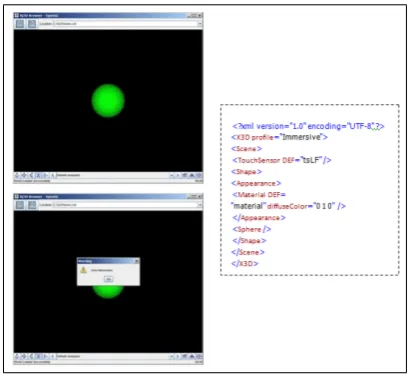Image resolution: width=409 pixels, height=374 pixels.
Task: Click first toolbar icon in bottom Xj3D window
Action: pos(20,205)
